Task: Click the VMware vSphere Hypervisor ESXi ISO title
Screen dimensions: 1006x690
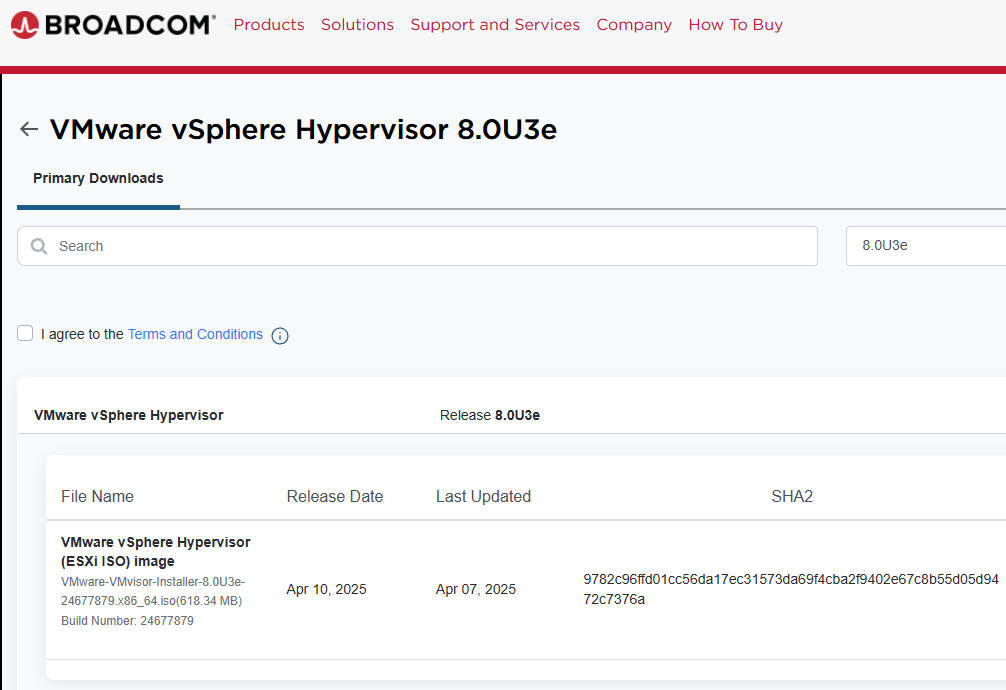Action: coord(155,551)
